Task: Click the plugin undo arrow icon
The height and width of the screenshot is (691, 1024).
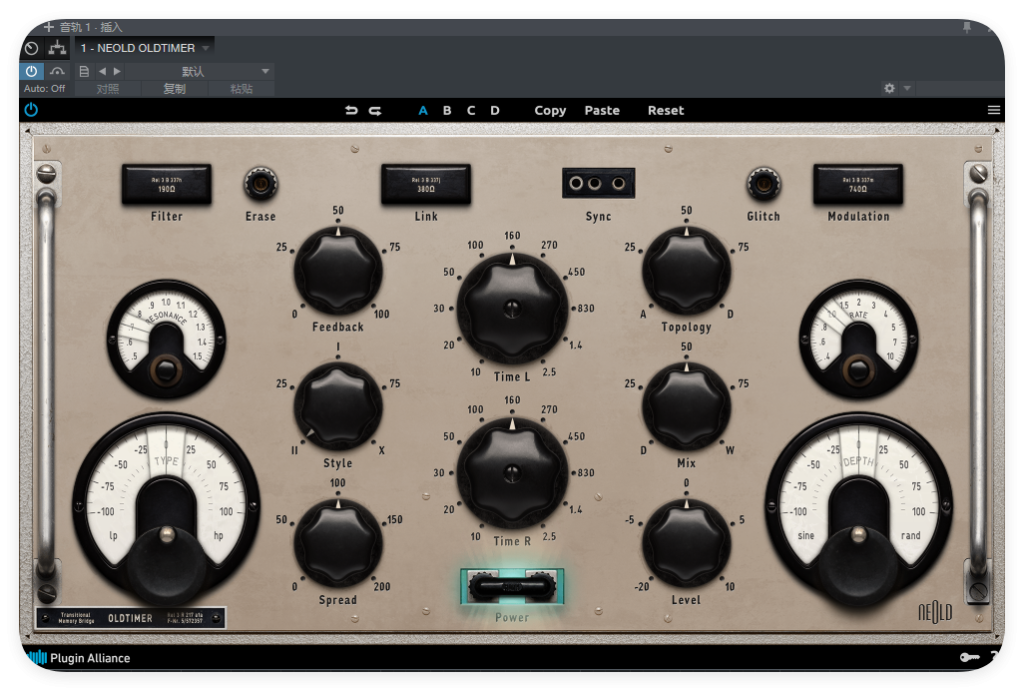Action: tap(351, 110)
